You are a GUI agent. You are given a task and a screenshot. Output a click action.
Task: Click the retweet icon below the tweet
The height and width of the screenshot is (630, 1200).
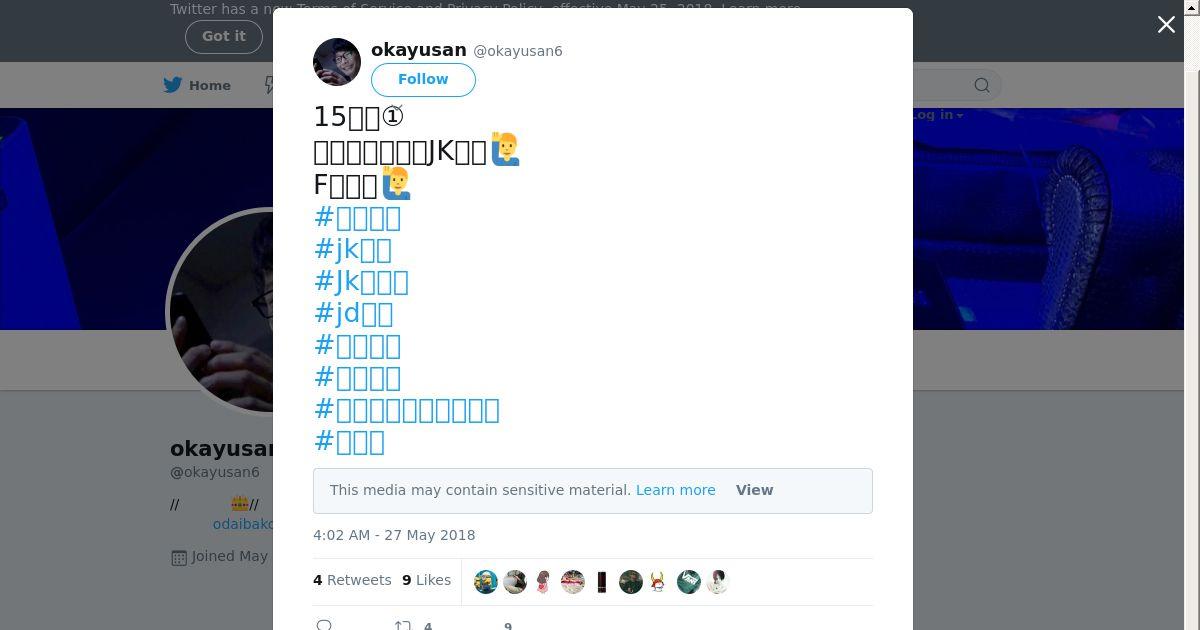402,626
